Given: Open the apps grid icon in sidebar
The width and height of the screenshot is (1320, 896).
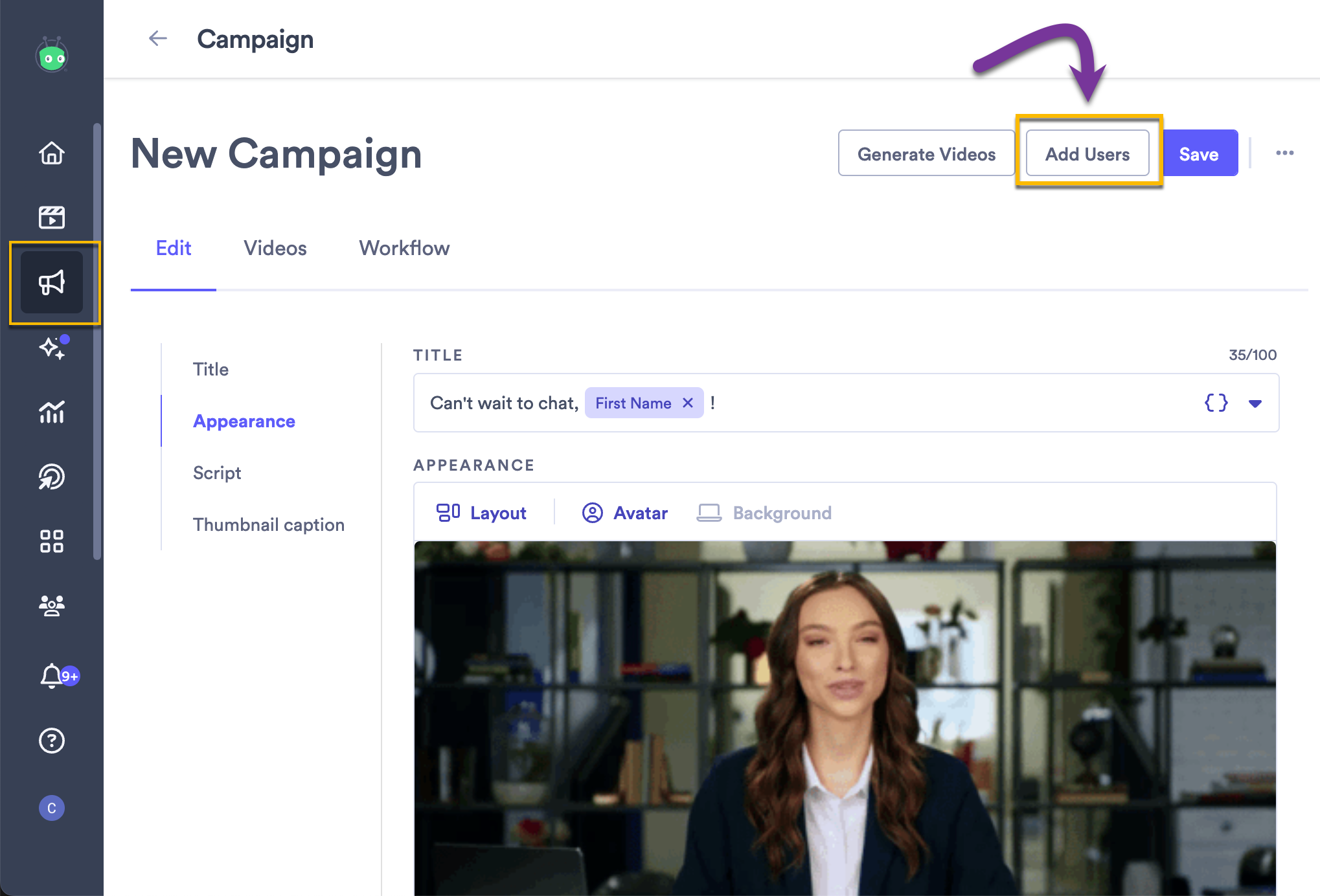Looking at the screenshot, I should [x=52, y=541].
